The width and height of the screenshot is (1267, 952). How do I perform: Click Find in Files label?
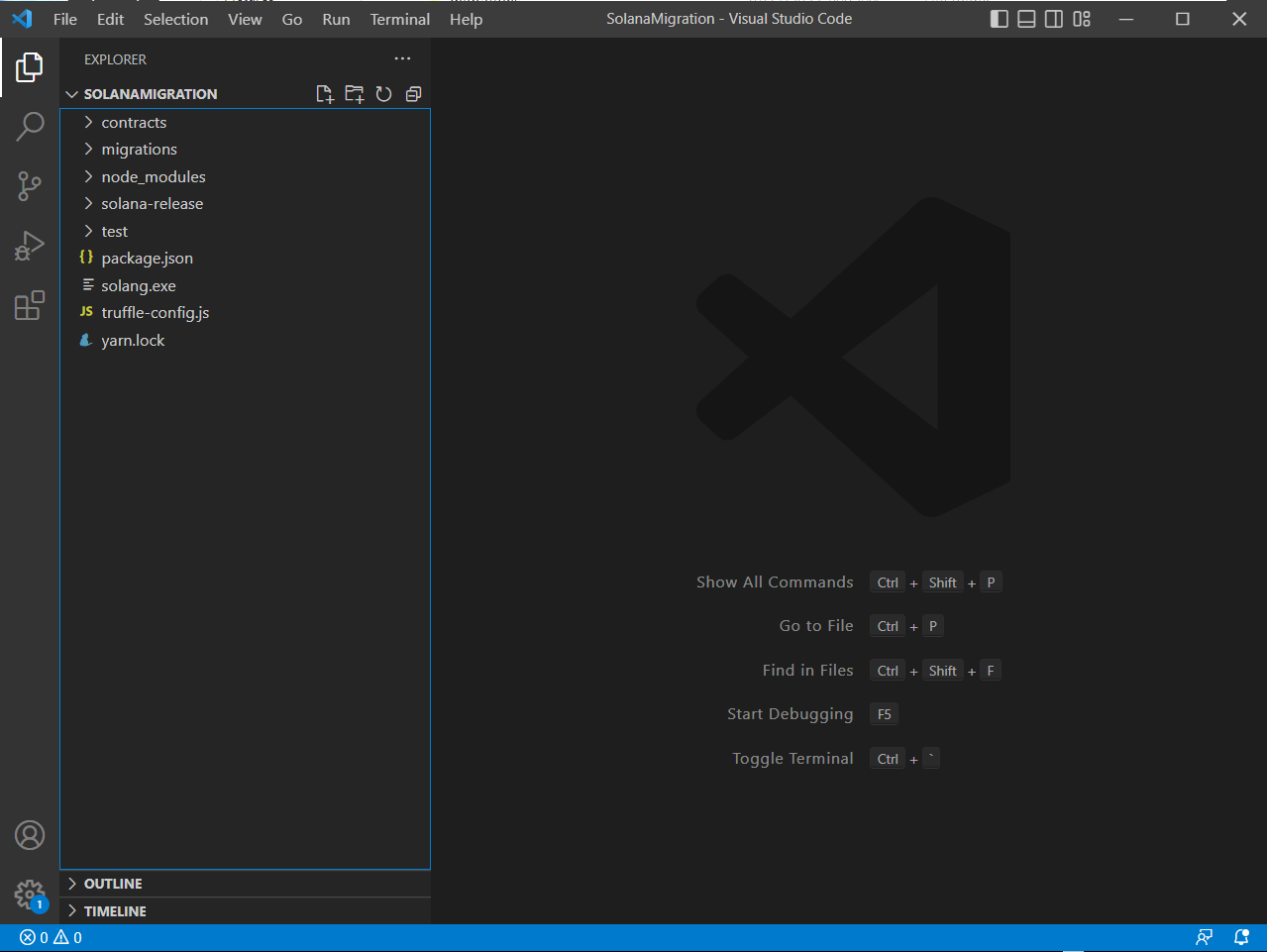(x=807, y=671)
